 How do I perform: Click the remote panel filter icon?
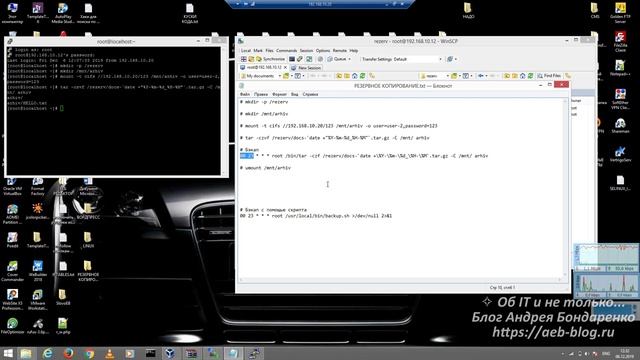[x=466, y=76]
